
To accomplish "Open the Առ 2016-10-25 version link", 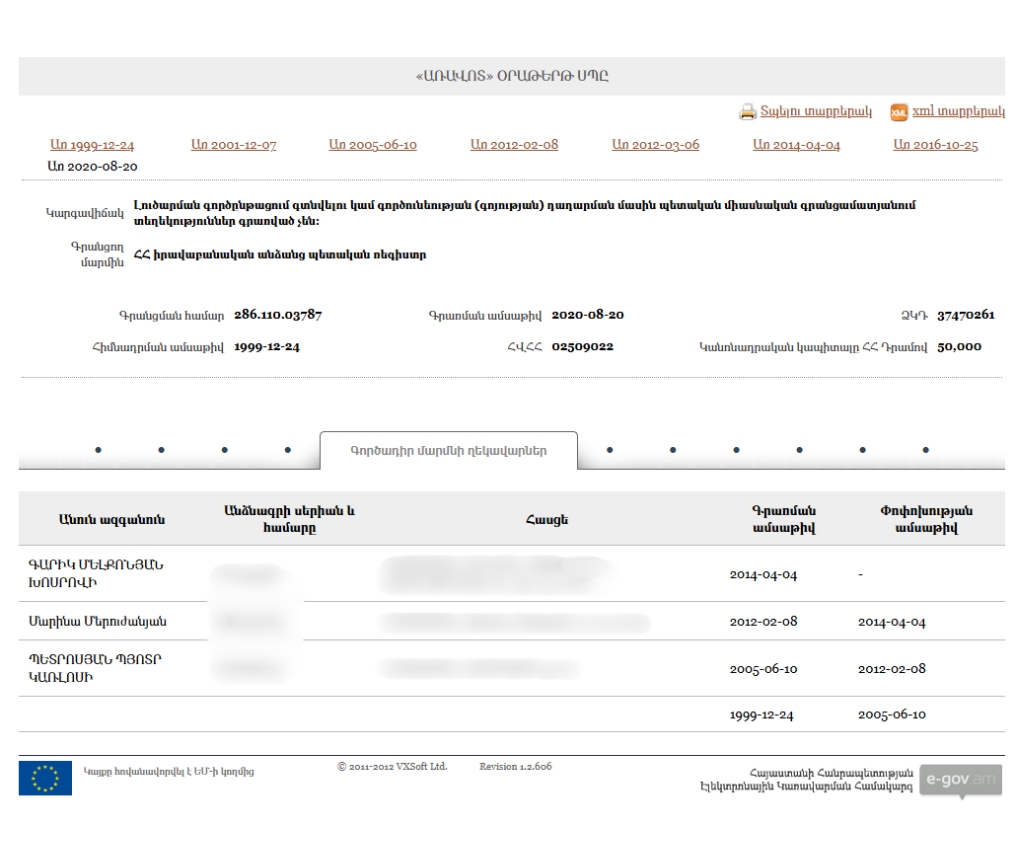I will (935, 145).
